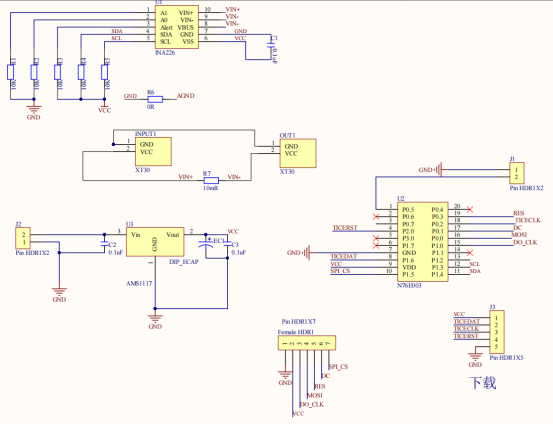Select the J1 two-pin header
The height and width of the screenshot is (424, 553).
pyautogui.click(x=517, y=173)
